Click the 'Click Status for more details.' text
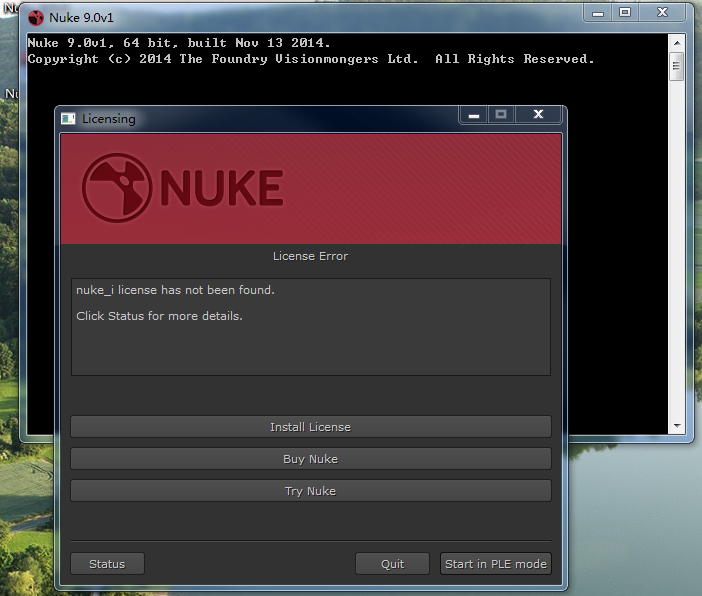The image size is (702, 596). coord(159,316)
